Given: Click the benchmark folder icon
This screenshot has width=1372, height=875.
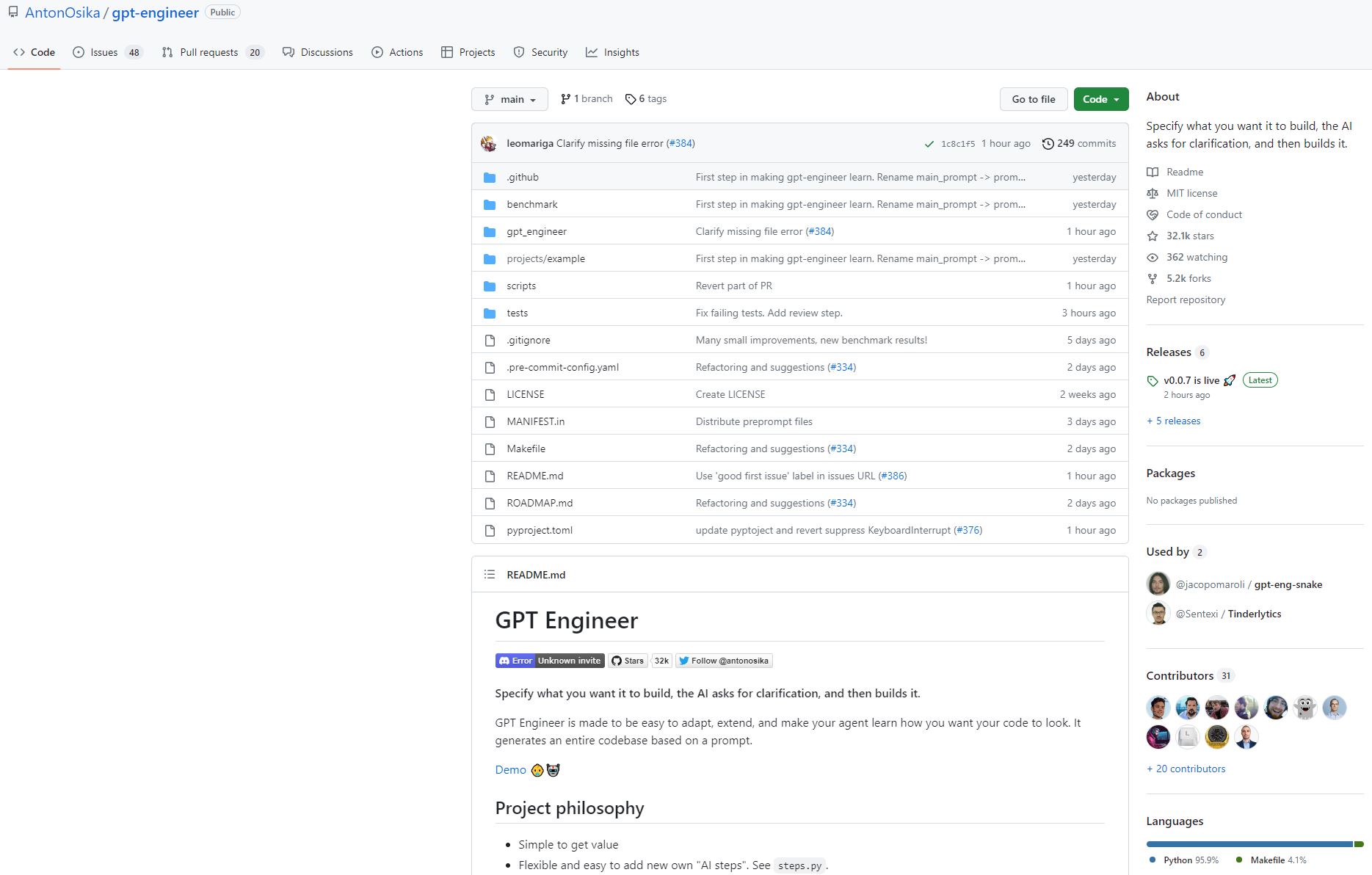Looking at the screenshot, I should (490, 204).
